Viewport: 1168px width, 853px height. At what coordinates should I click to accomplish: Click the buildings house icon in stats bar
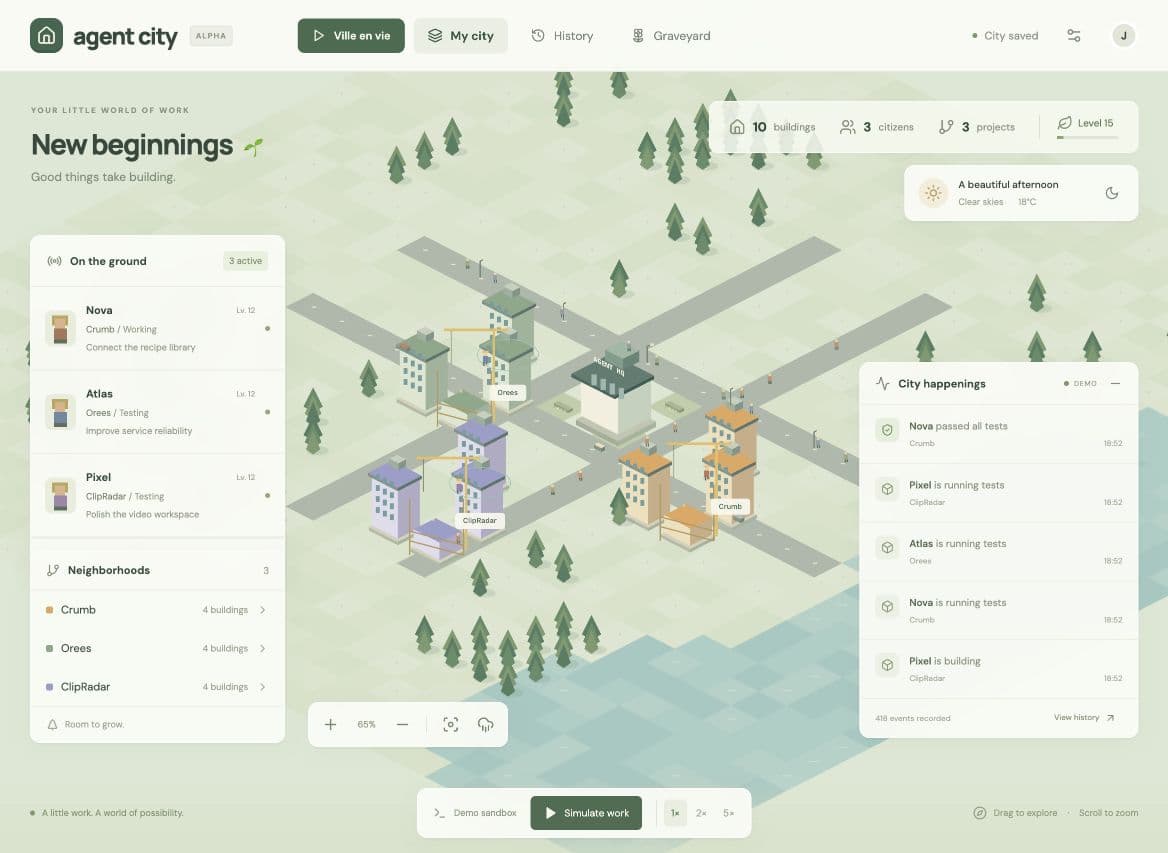pos(737,127)
